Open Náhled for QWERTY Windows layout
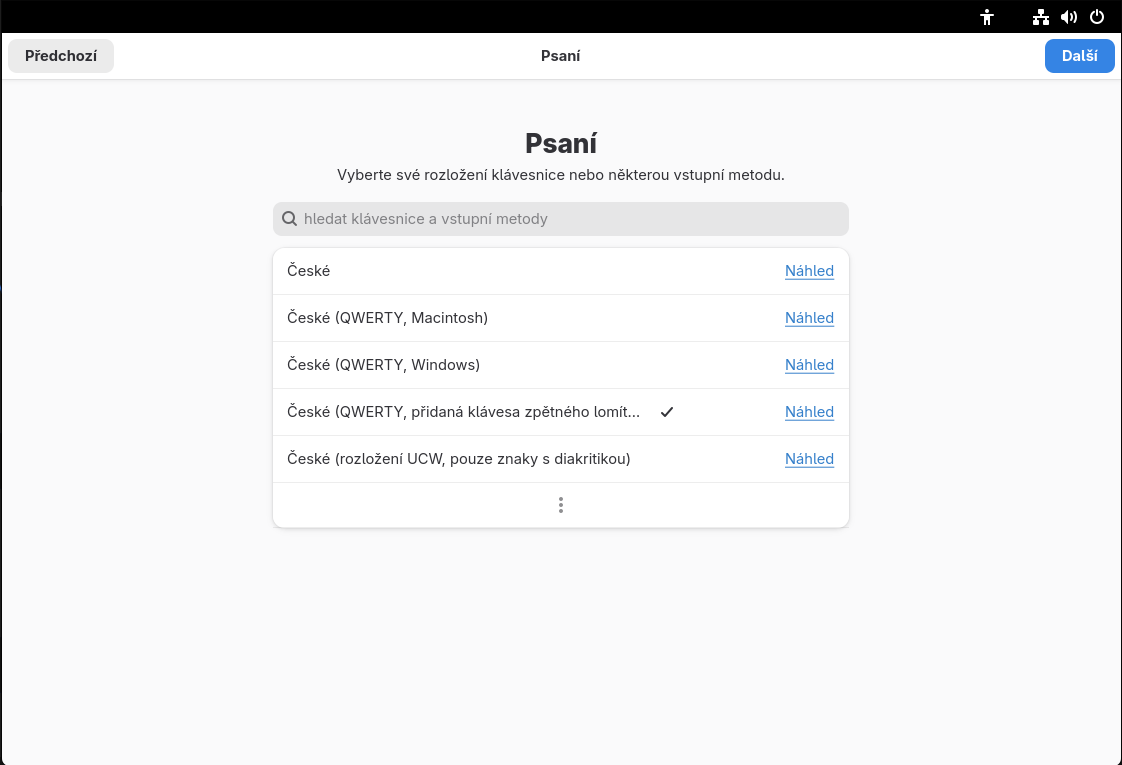This screenshot has height=765, width=1122. pyautogui.click(x=809, y=365)
